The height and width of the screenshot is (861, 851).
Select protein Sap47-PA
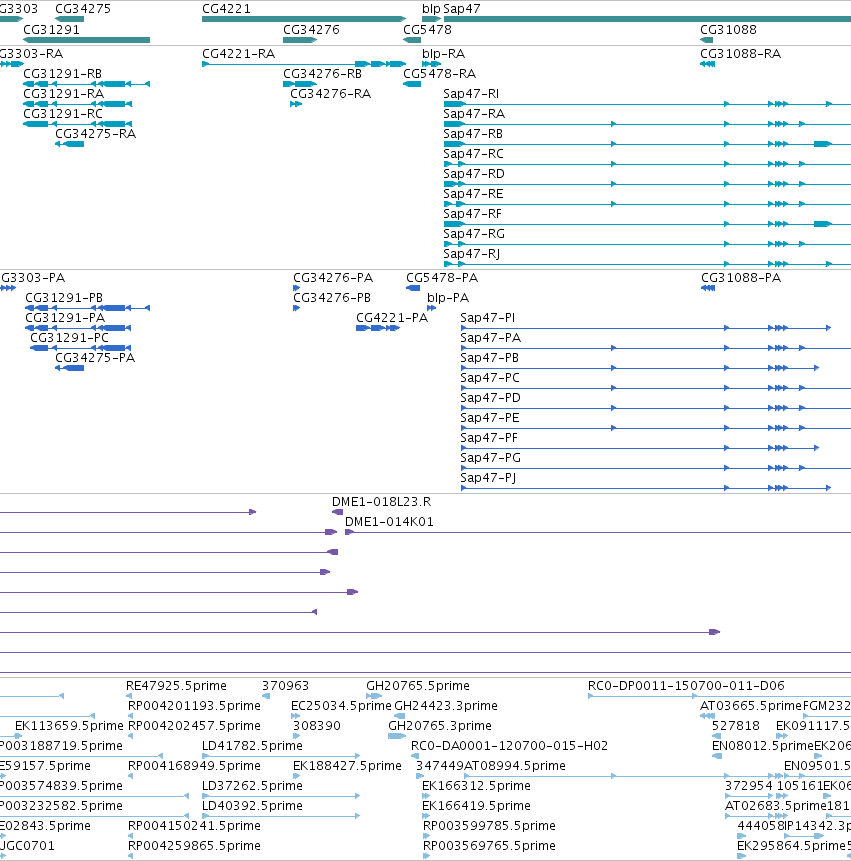[x=656, y=348]
